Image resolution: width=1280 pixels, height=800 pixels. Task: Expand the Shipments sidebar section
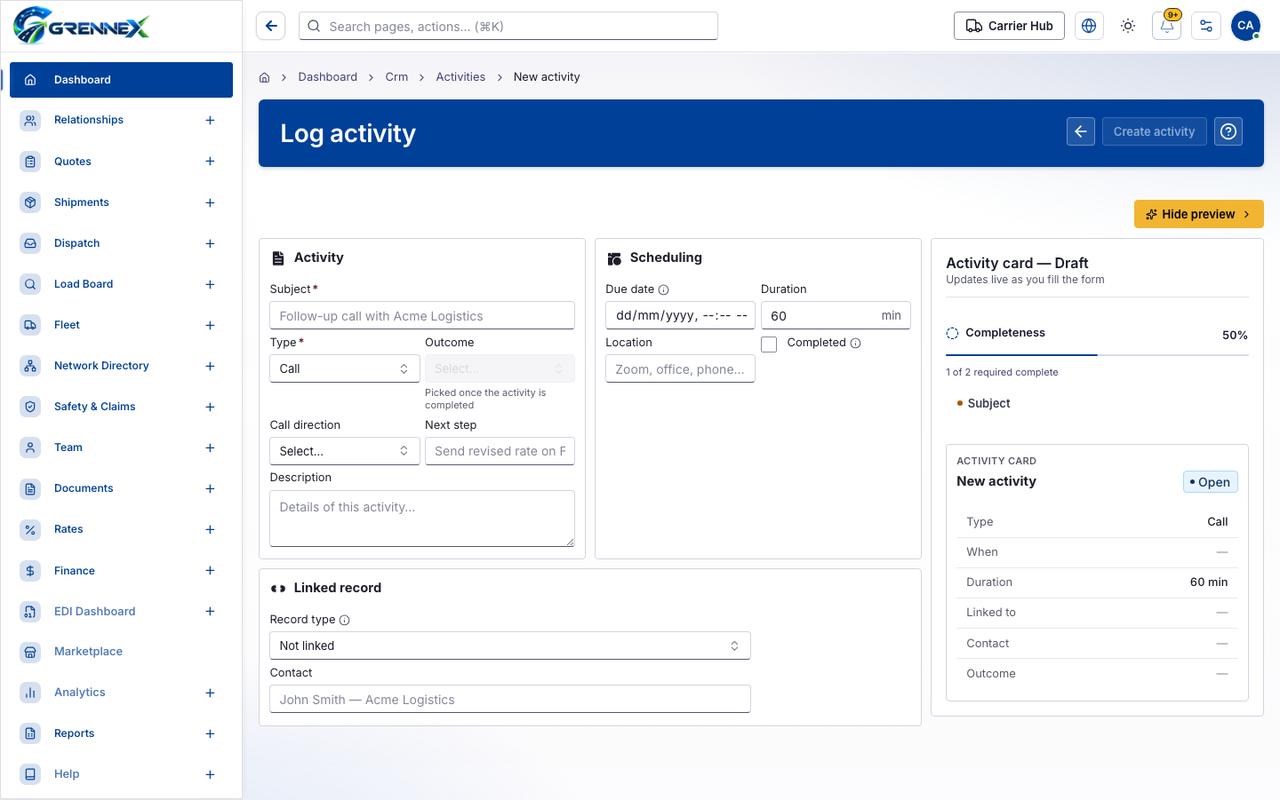(x=210, y=203)
